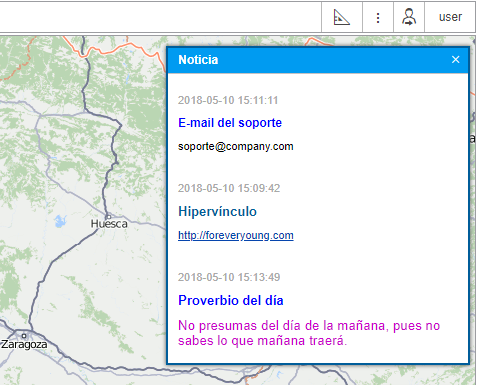Open the three-dot more options menu

(x=378, y=17)
